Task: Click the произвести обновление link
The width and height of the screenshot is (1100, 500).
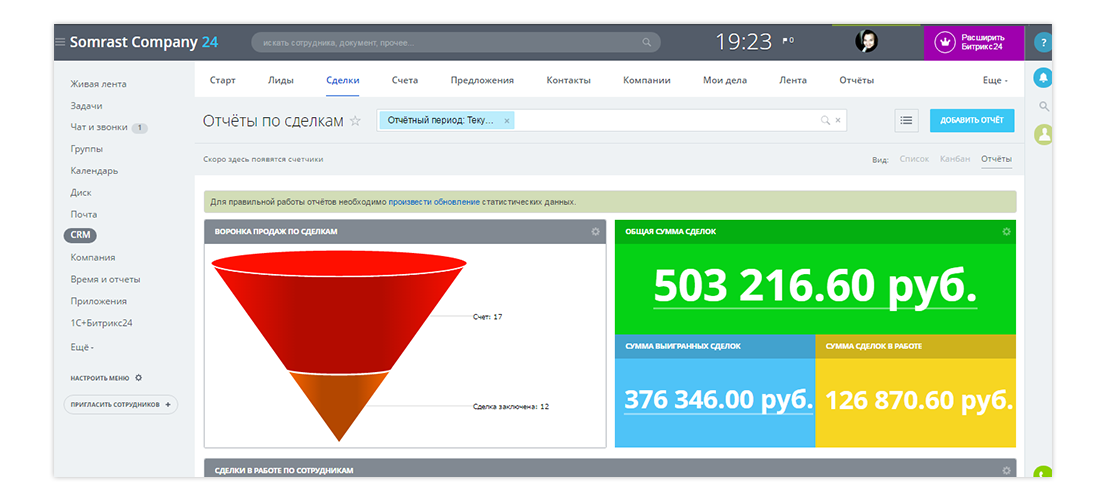Action: [434, 201]
